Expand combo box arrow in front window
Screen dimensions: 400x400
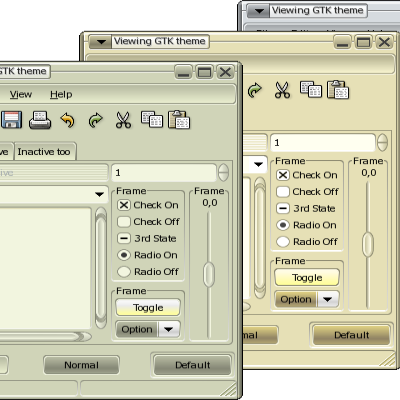coord(99,194)
